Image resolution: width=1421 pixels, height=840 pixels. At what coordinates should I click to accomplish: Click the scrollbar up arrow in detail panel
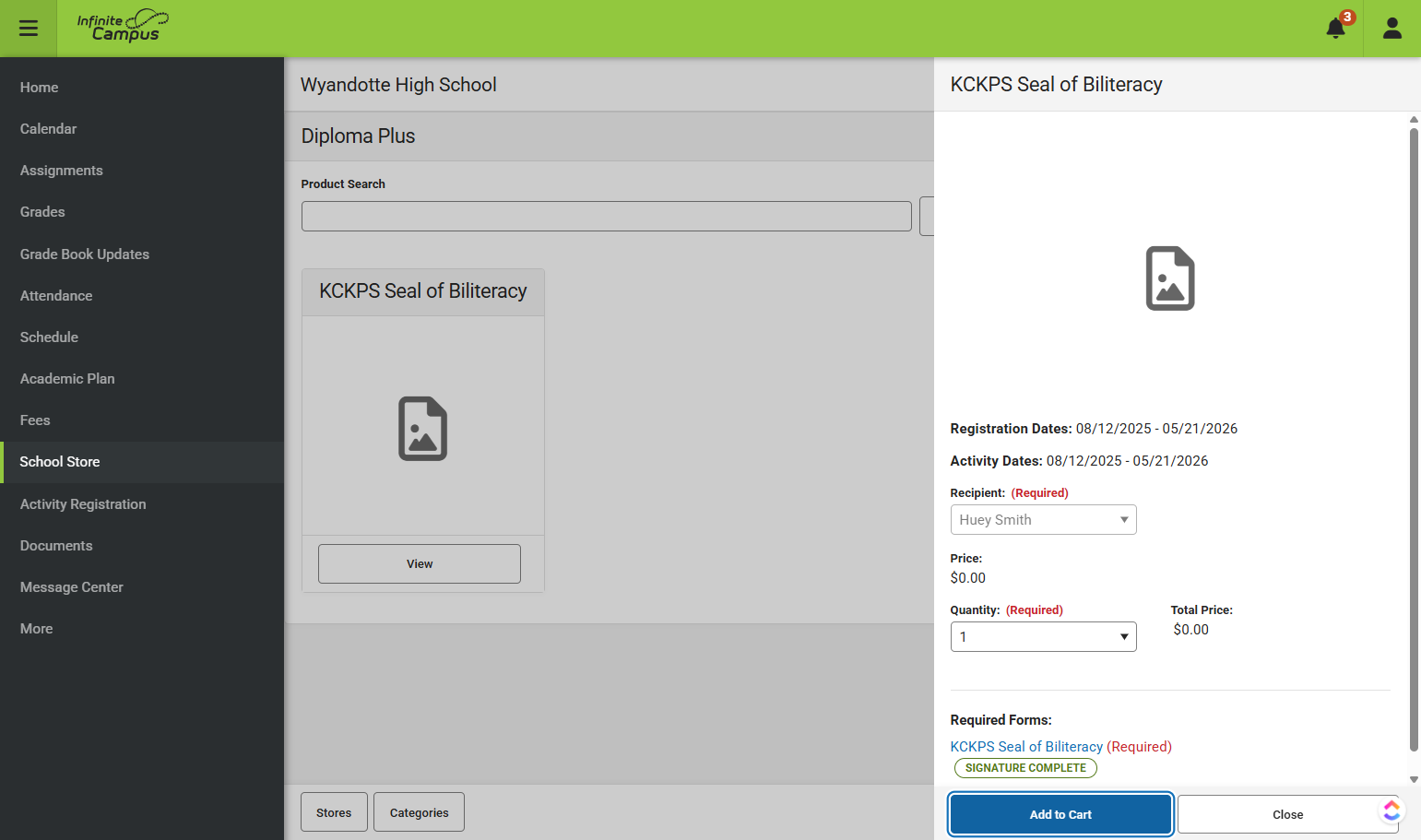coord(1414,119)
